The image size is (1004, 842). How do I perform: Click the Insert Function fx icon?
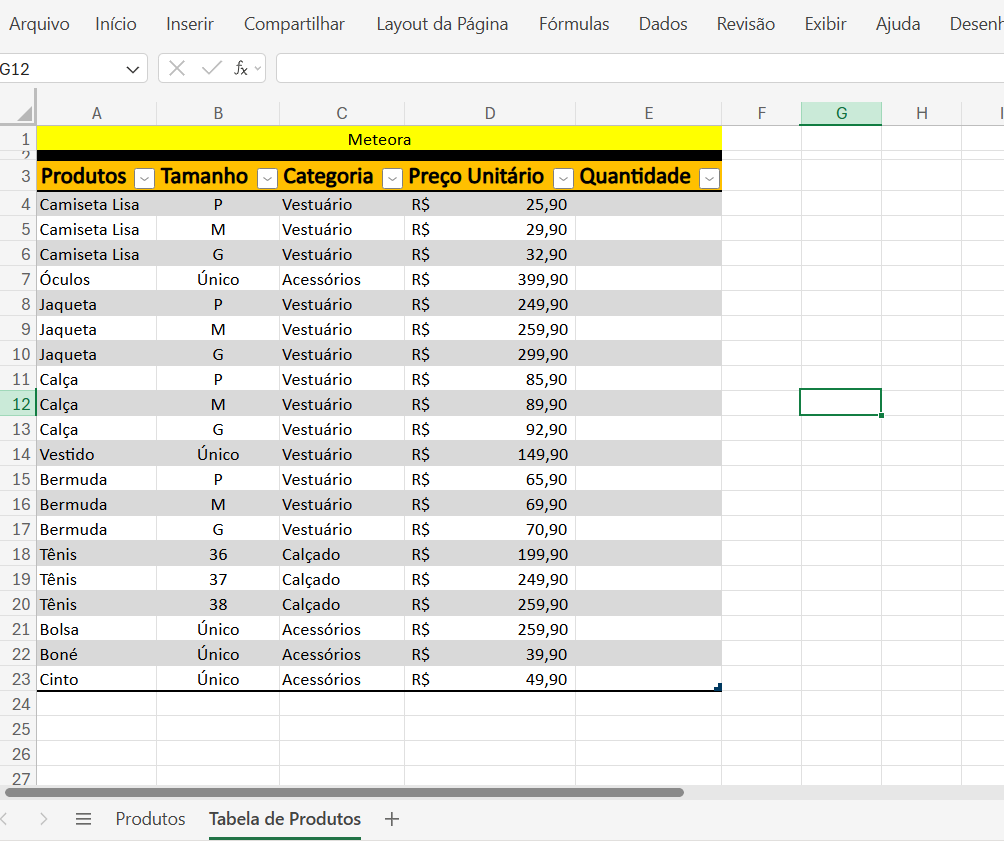click(240, 69)
